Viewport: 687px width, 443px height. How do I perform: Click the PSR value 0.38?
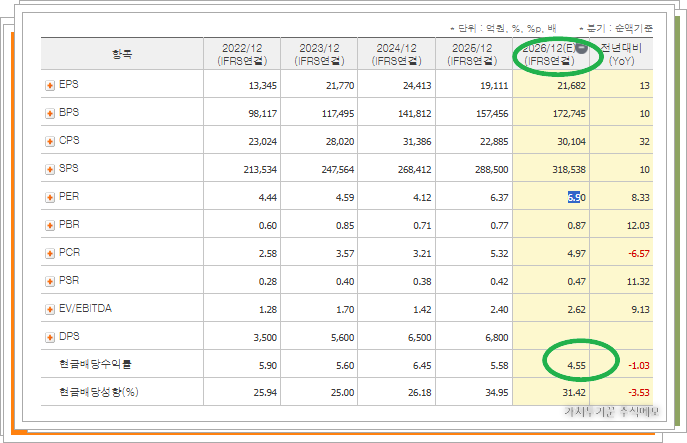pos(422,281)
